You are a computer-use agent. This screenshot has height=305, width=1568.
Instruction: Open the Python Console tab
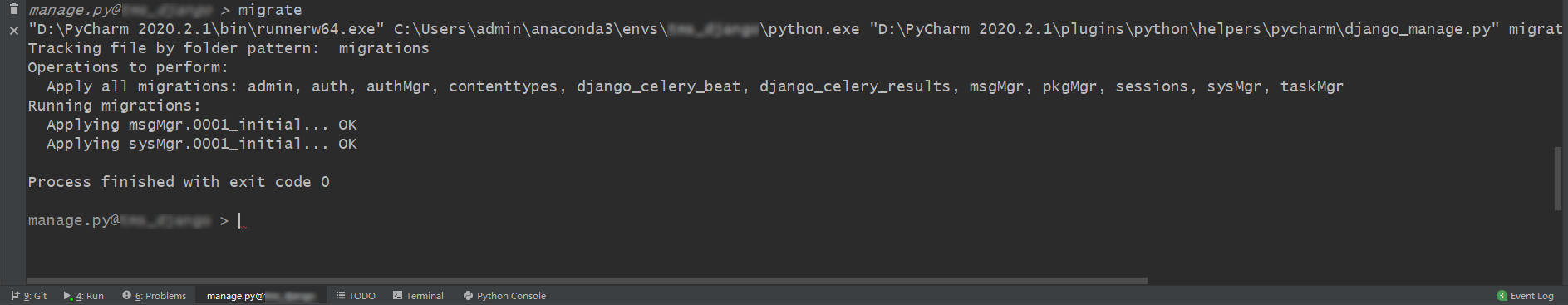[x=505, y=296]
